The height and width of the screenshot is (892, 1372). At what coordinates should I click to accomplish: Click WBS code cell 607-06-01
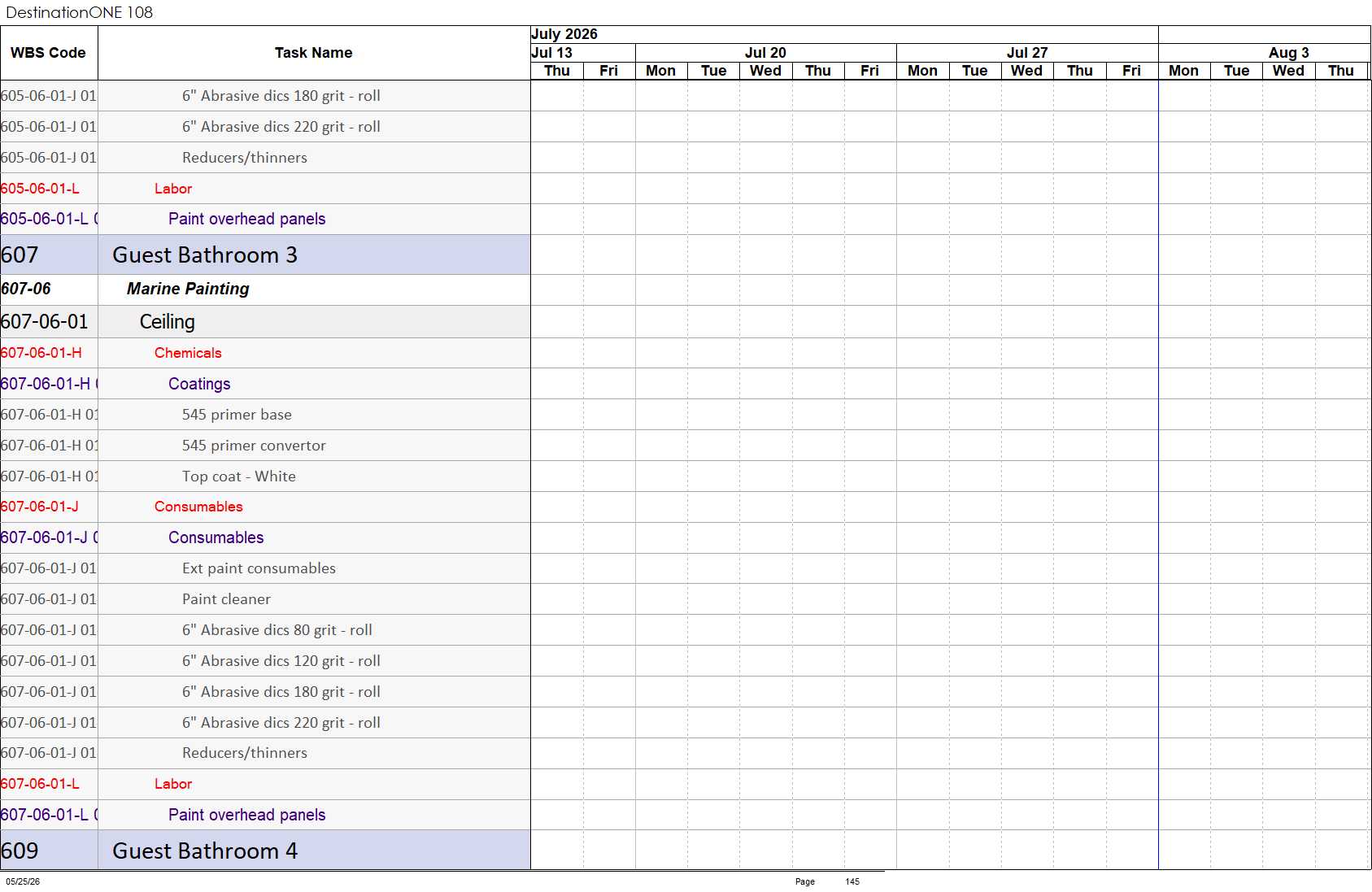pyautogui.click(x=49, y=322)
